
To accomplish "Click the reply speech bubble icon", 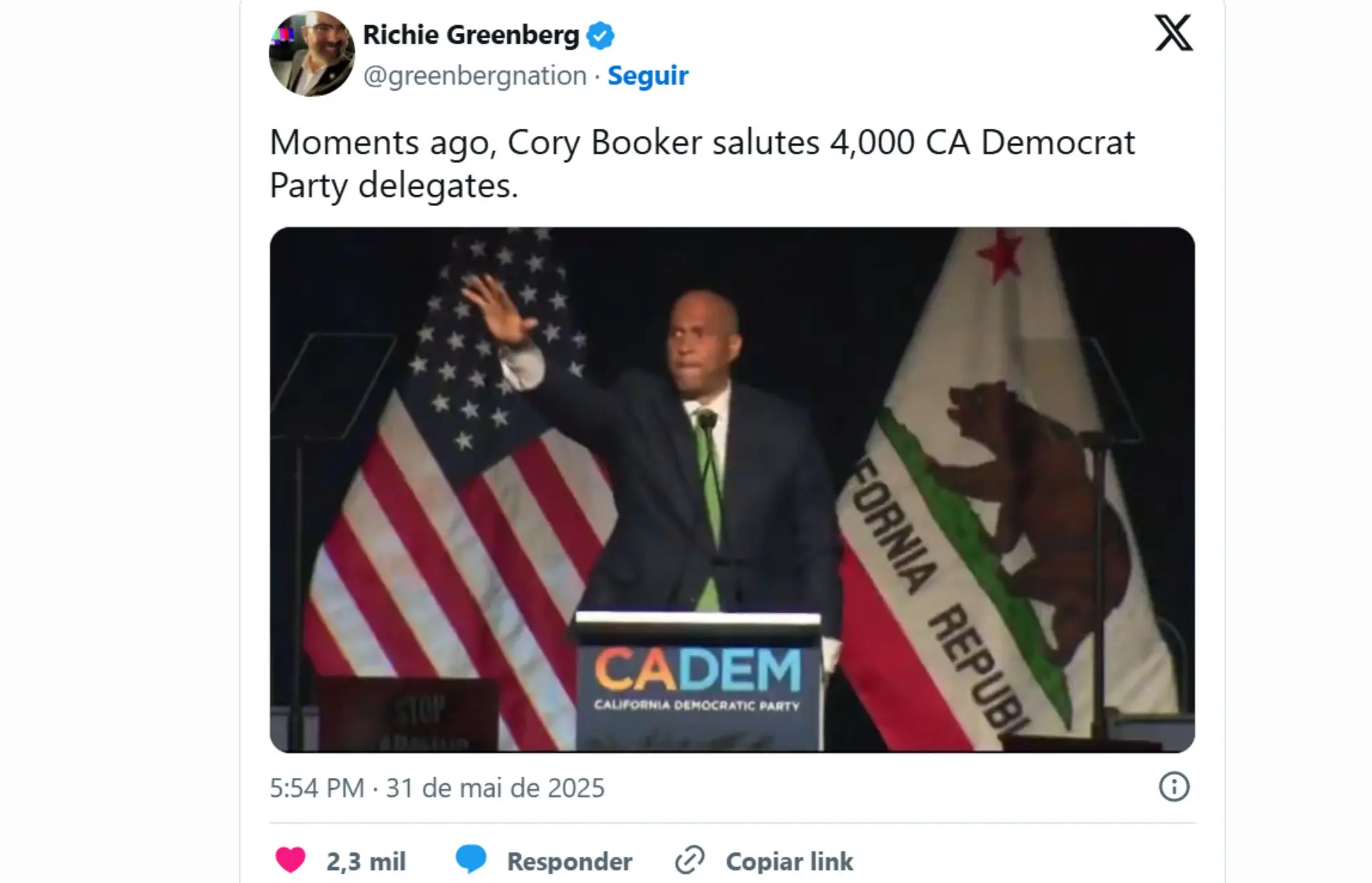I will [x=471, y=859].
